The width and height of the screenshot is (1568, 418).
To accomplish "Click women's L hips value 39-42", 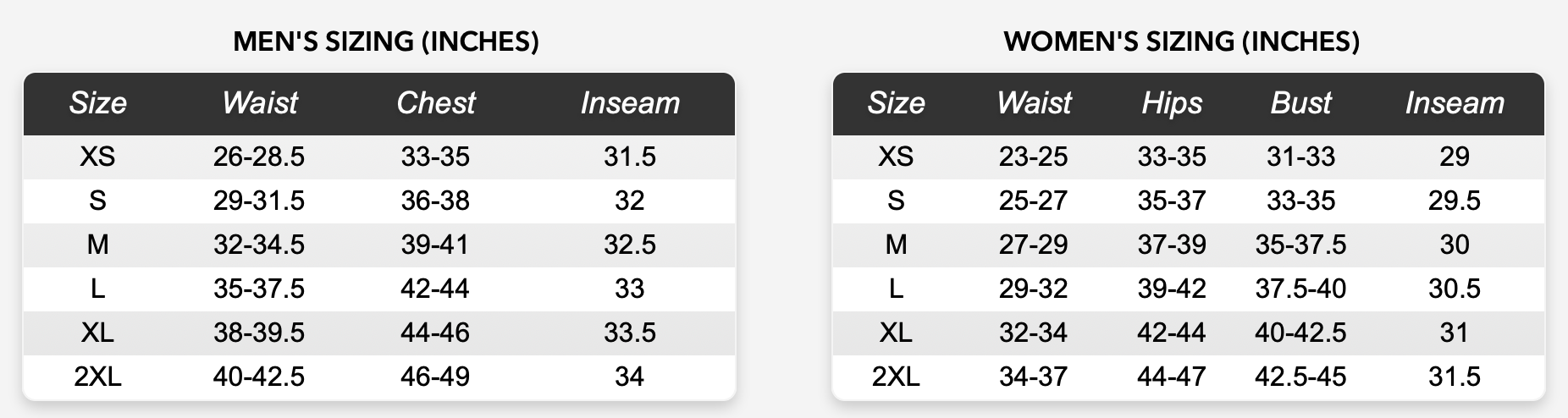I will coord(1172,289).
